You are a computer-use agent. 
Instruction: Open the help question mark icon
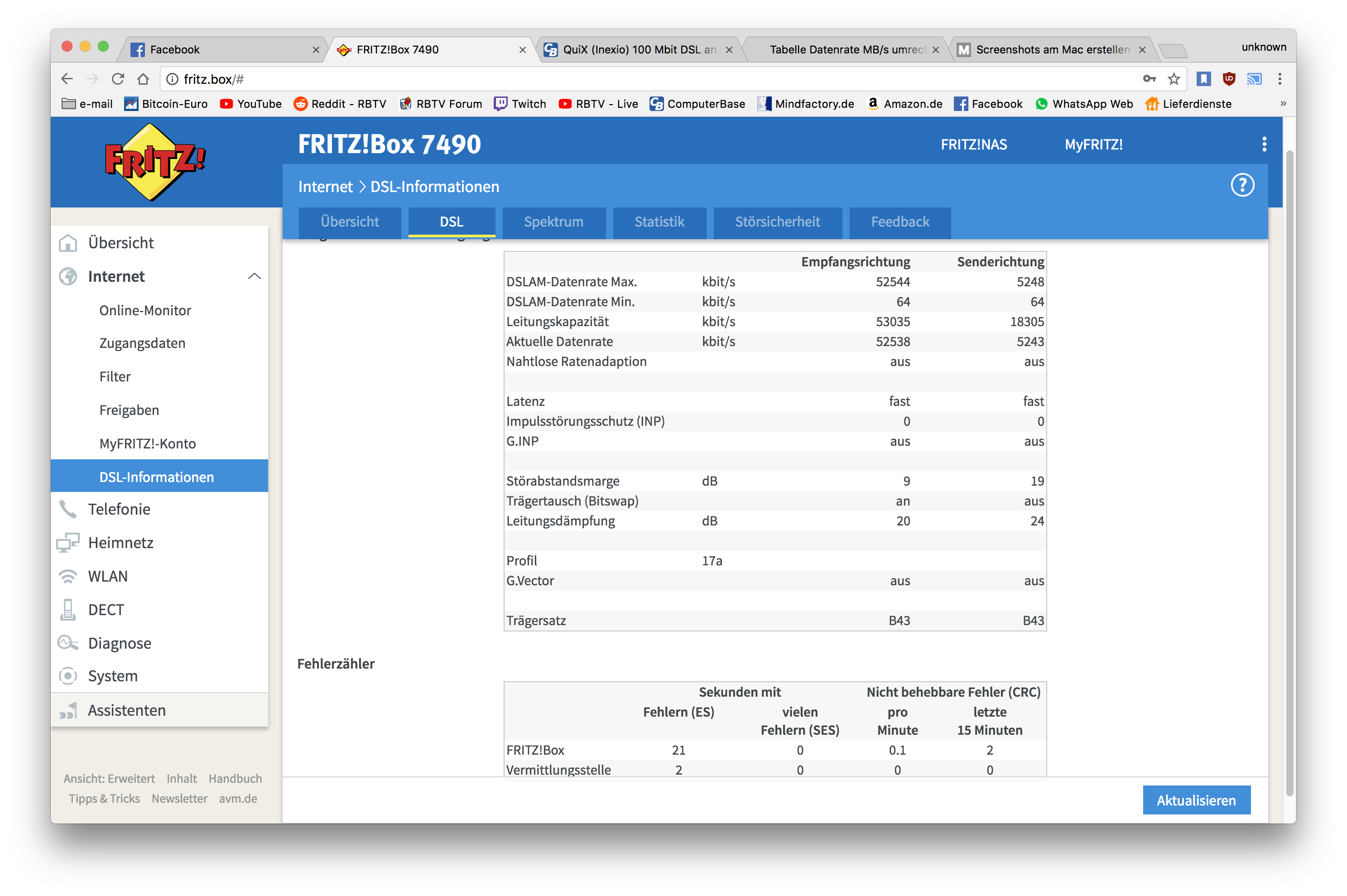click(1242, 185)
